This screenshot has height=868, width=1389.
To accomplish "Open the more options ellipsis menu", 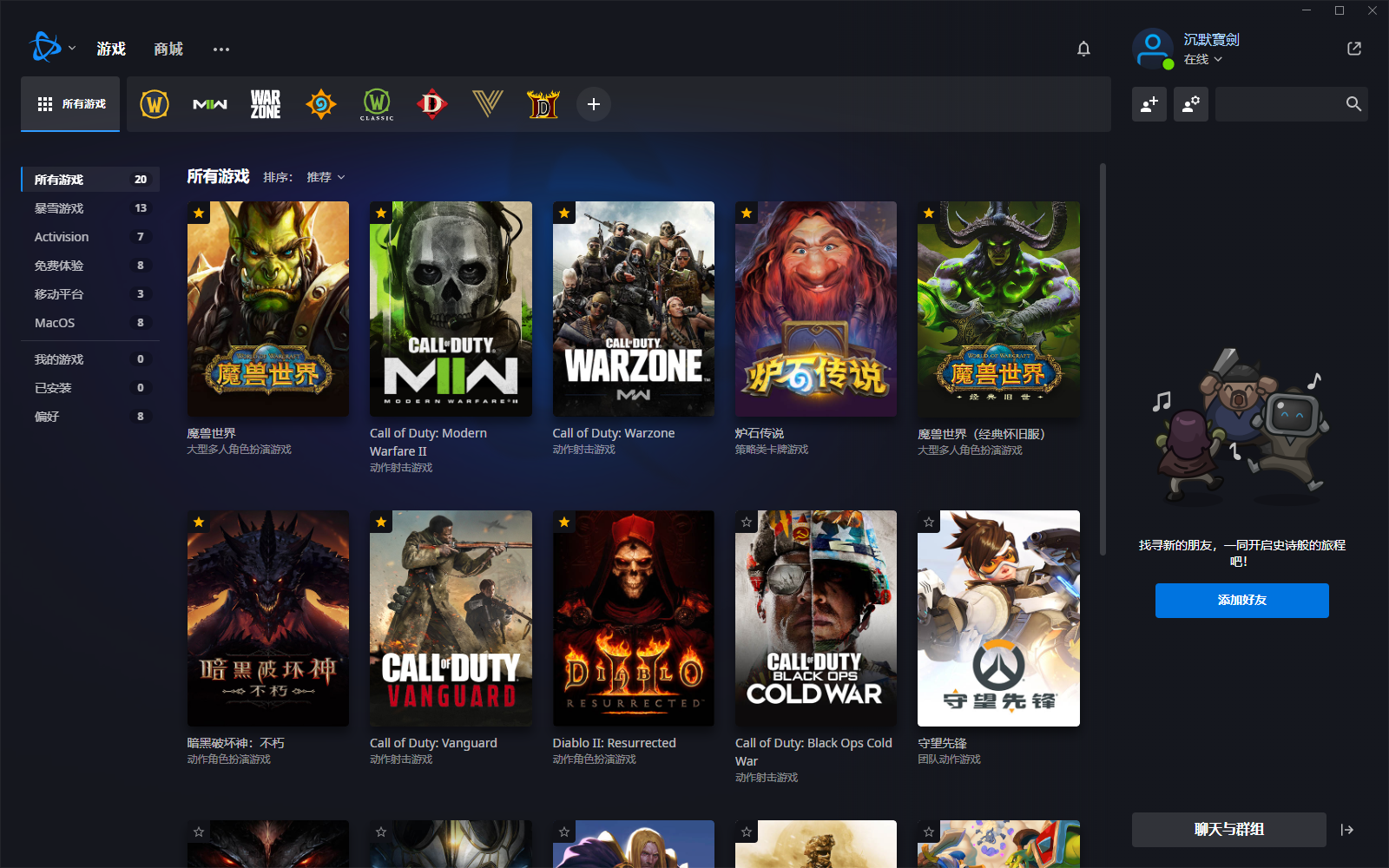I will [x=221, y=49].
